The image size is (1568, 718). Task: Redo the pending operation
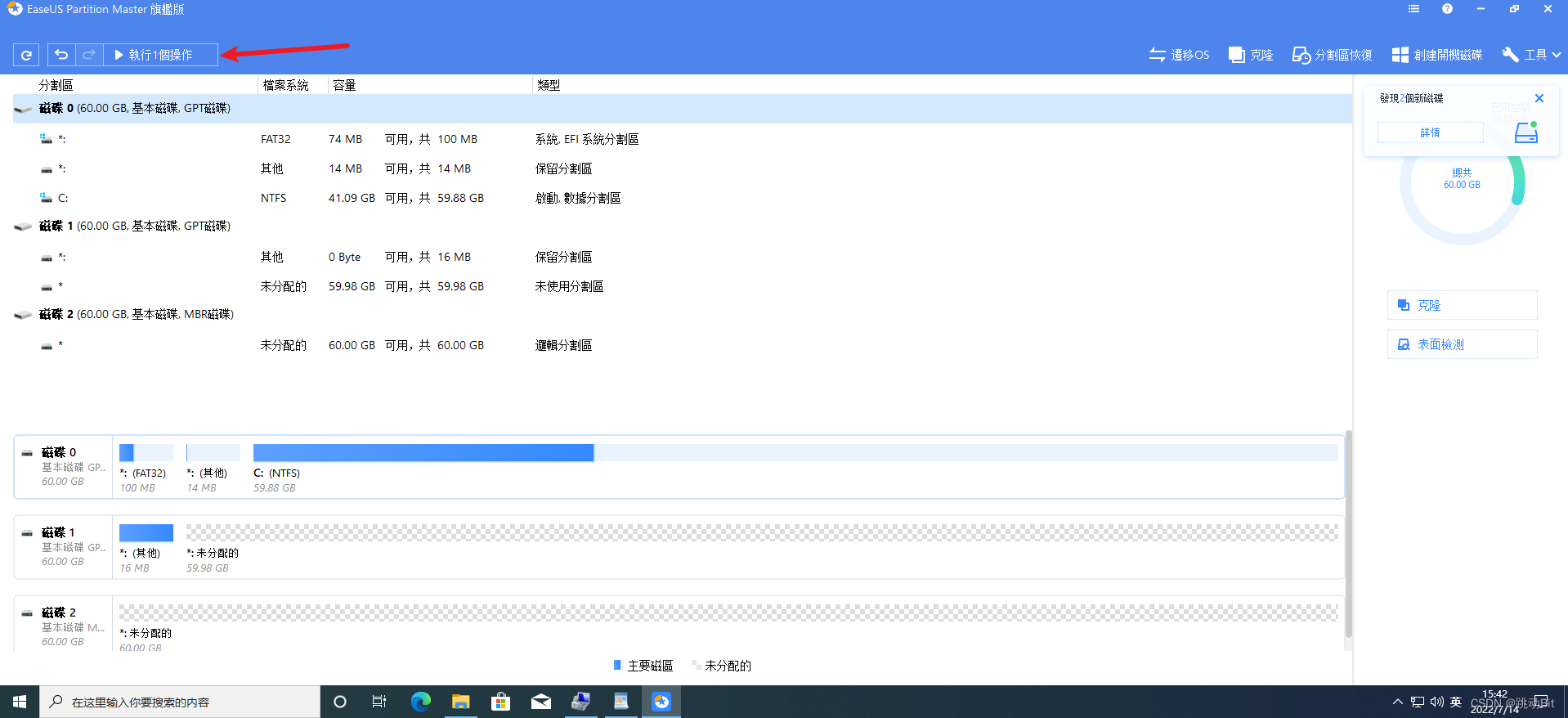(89, 55)
